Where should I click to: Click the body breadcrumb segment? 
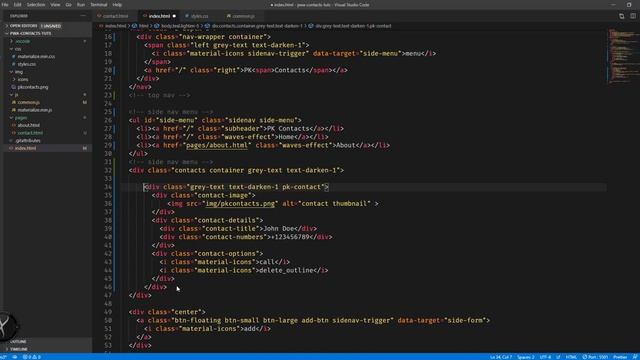(x=177, y=26)
